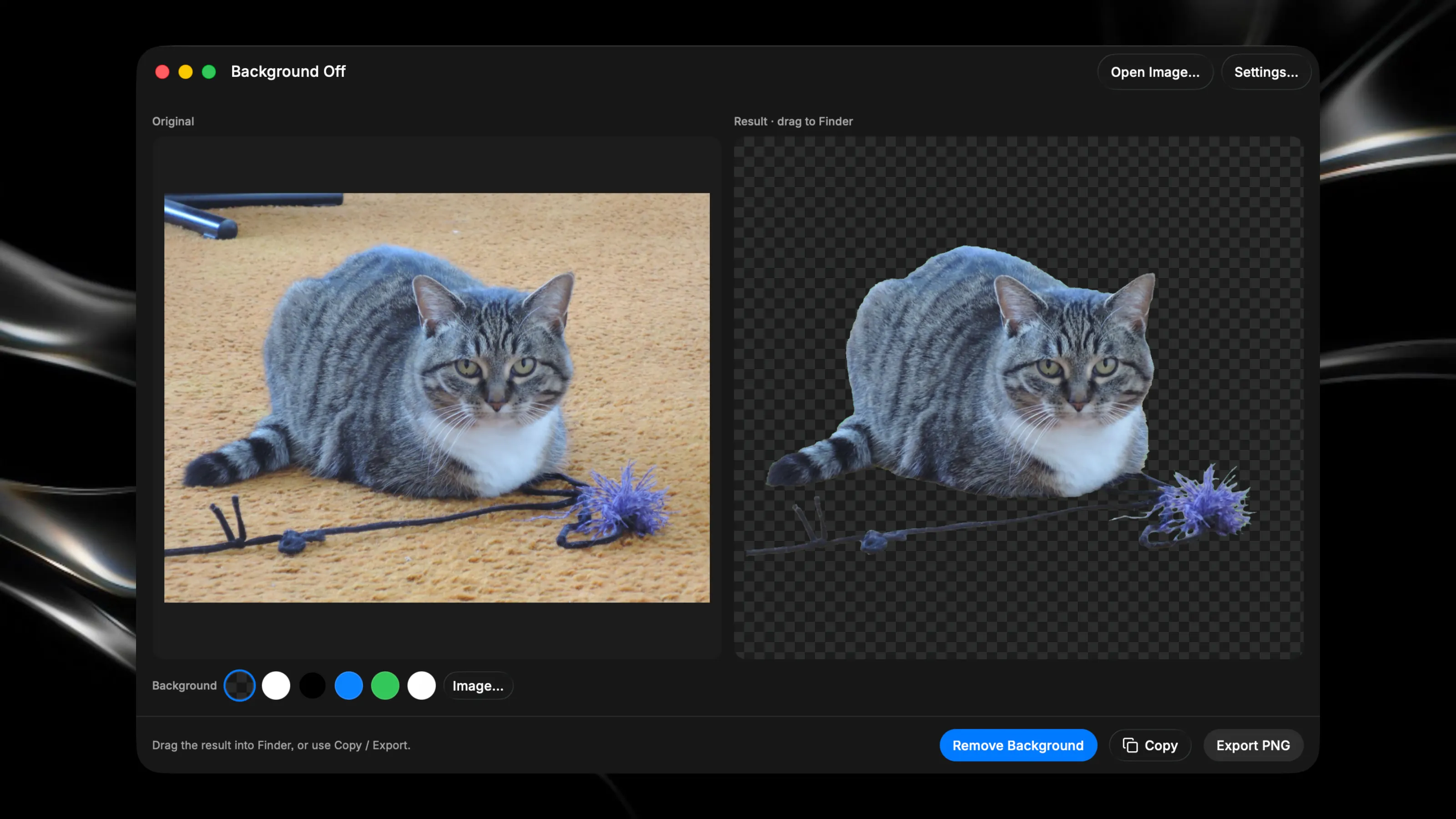Minimize the window with the yellow button
Screen dimensions: 1456x819
[x=185, y=72]
